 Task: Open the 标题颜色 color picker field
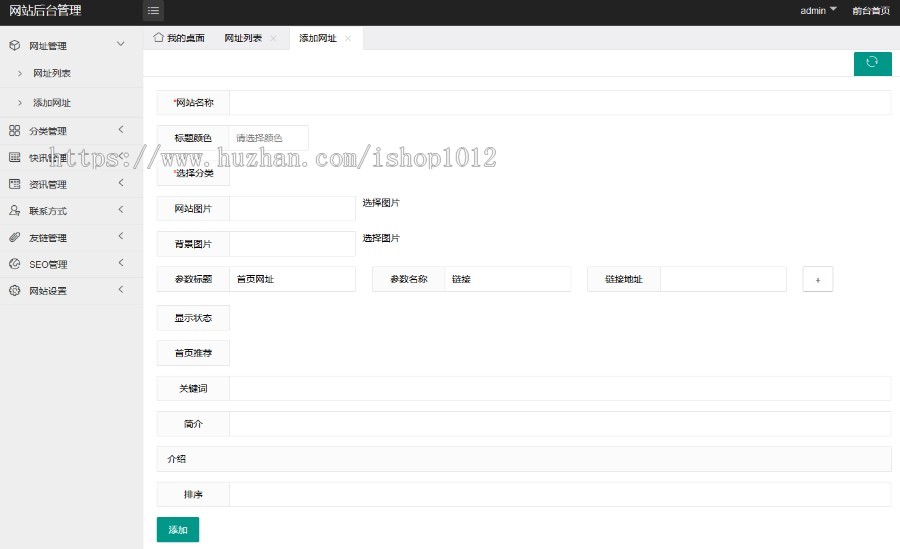(269, 138)
